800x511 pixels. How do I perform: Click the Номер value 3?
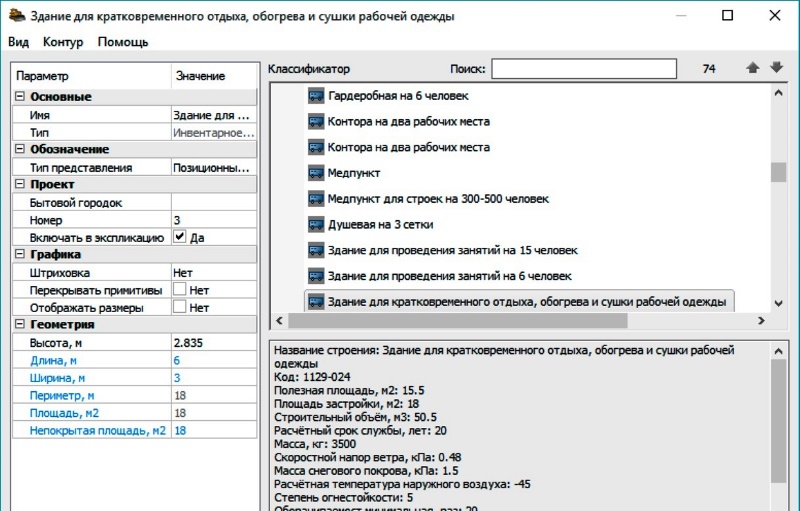pyautogui.click(x=214, y=220)
